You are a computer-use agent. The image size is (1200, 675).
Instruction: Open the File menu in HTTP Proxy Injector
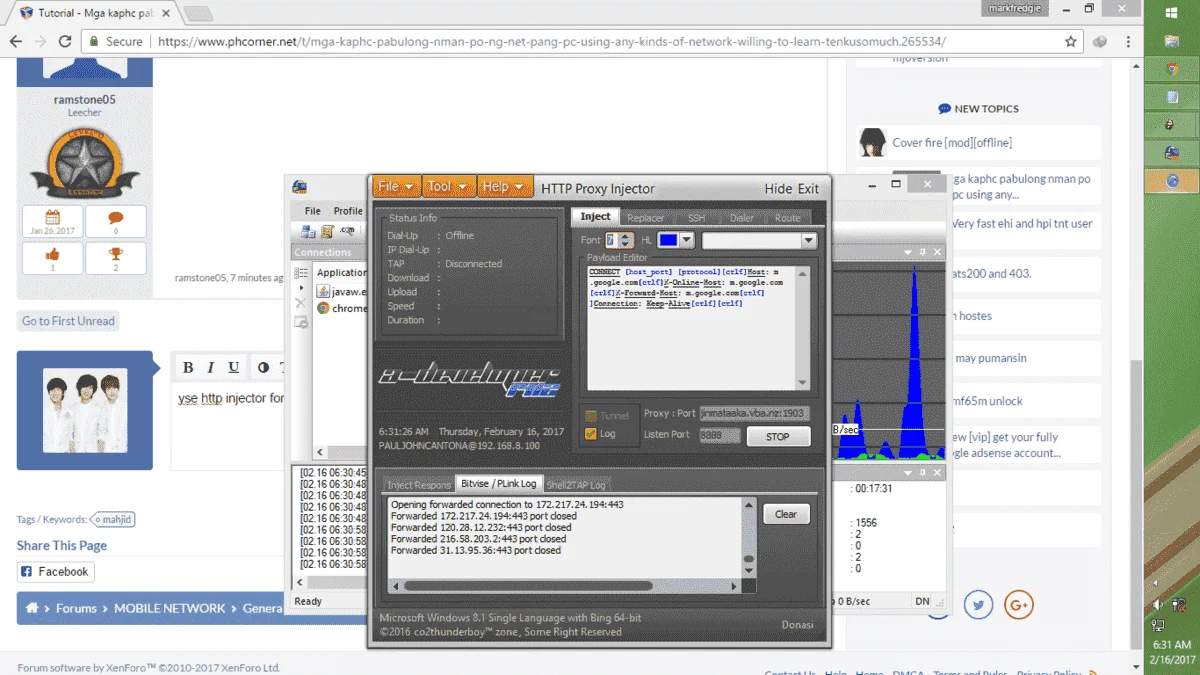tap(396, 187)
